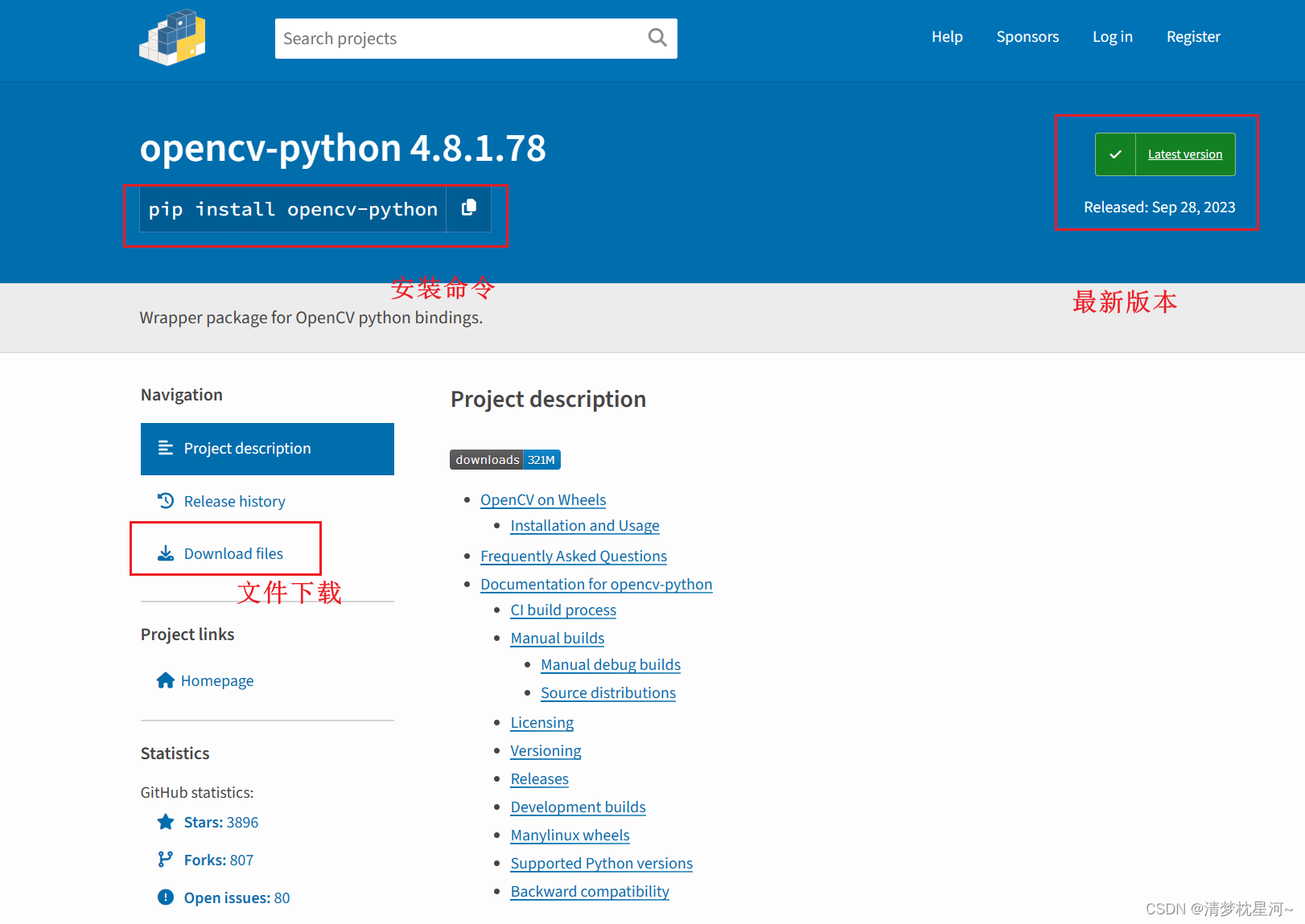Open the Sponsors page

(1027, 37)
